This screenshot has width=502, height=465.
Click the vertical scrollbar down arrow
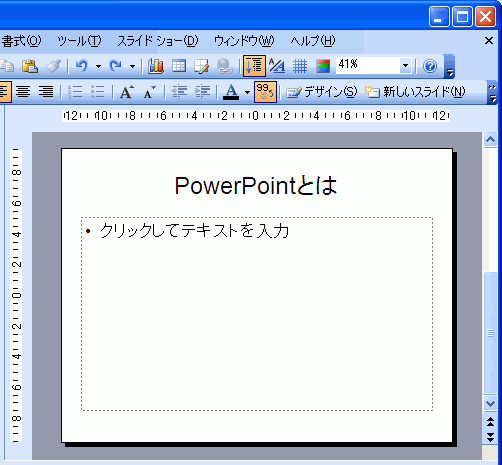click(x=490, y=404)
